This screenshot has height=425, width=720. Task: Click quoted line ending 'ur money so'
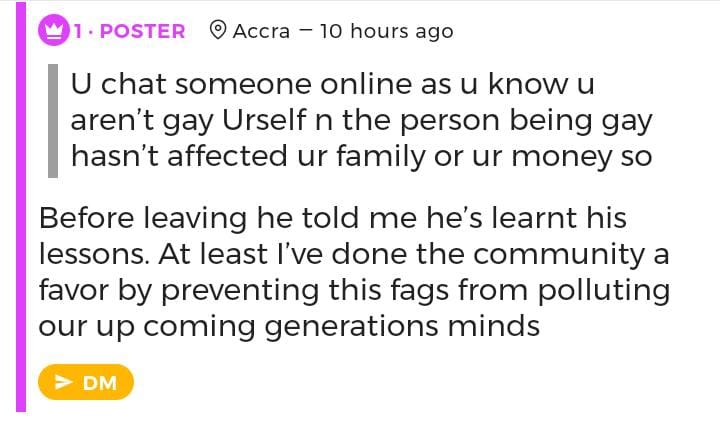click(x=361, y=156)
